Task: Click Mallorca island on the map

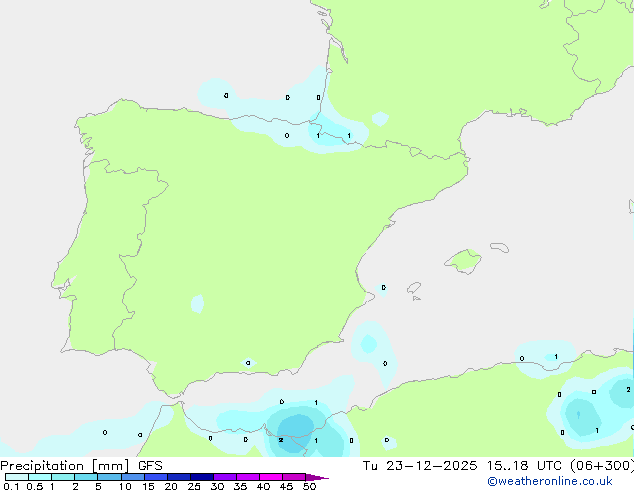Action: (x=463, y=261)
